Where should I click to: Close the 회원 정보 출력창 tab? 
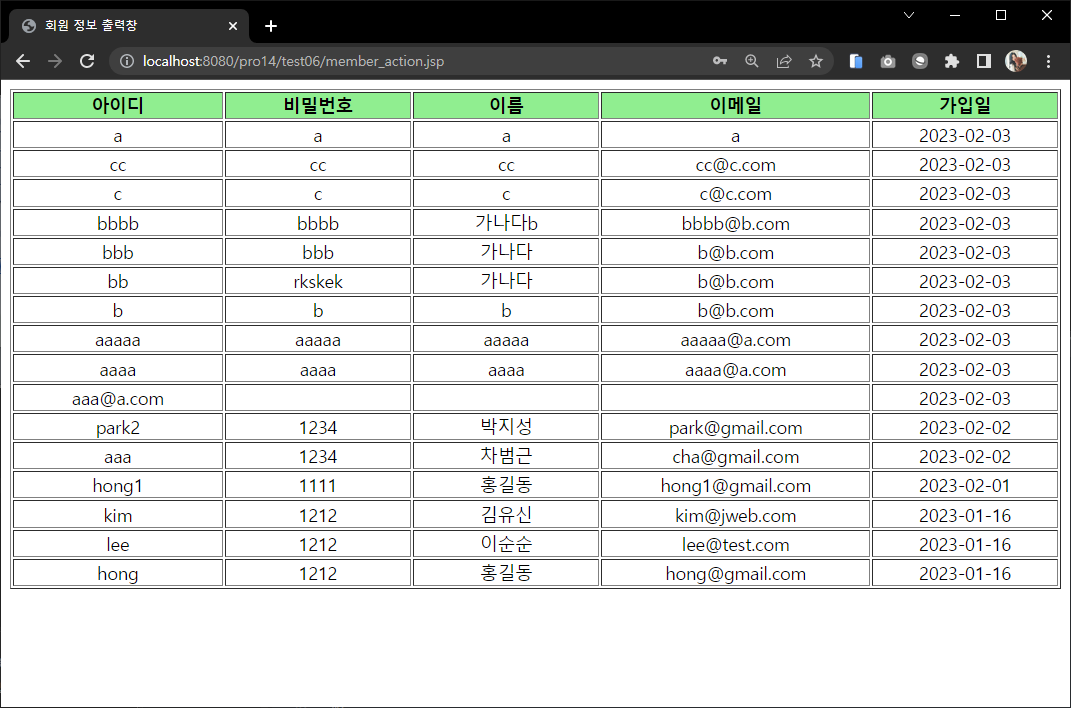pyautogui.click(x=233, y=26)
